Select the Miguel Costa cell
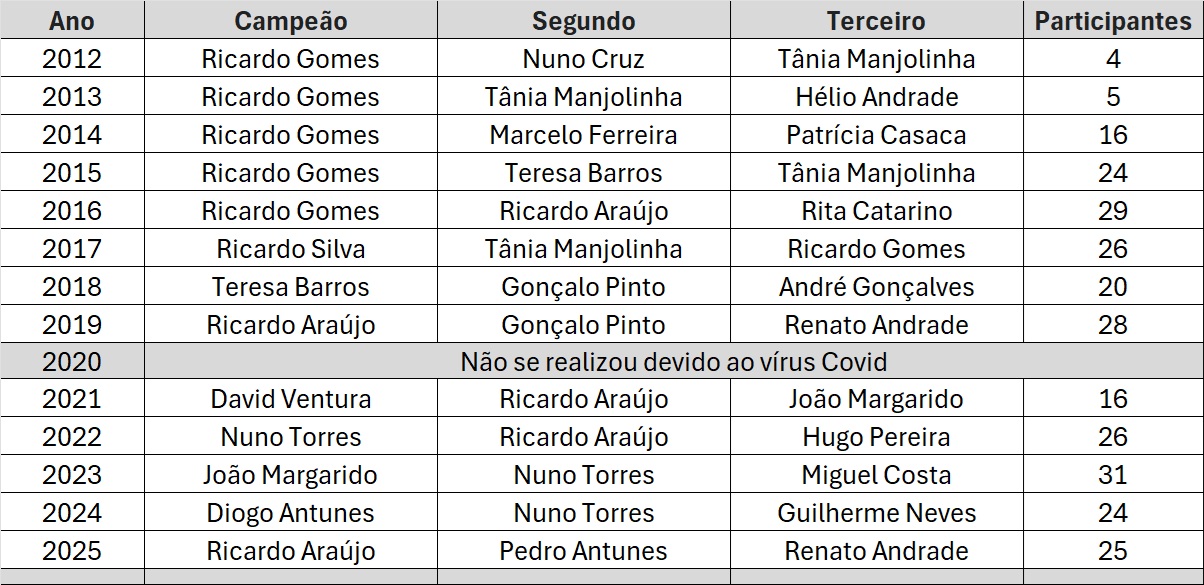Viewport: 1204px width, 585px height. [x=876, y=475]
